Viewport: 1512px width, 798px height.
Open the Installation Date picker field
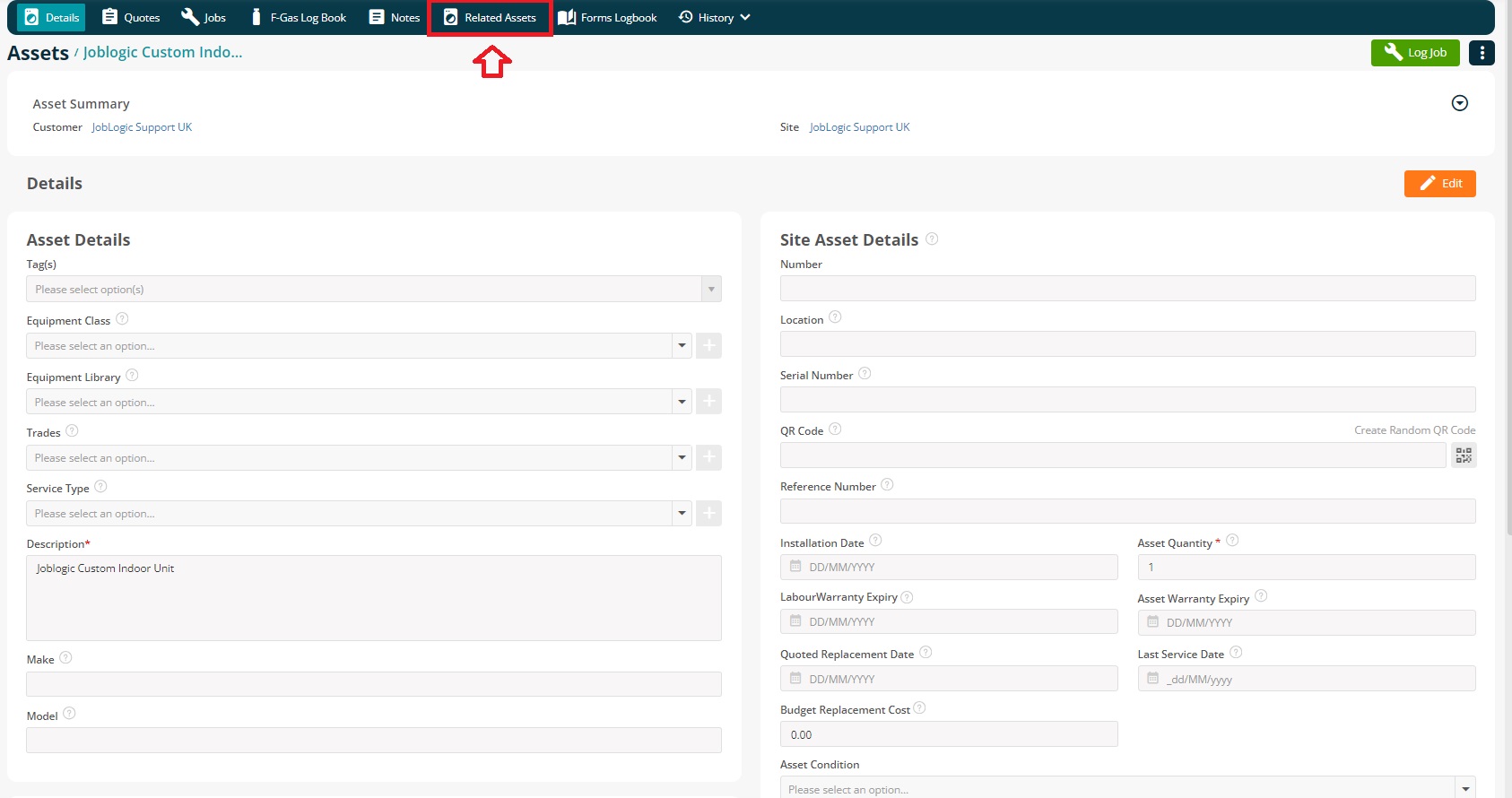click(949, 567)
